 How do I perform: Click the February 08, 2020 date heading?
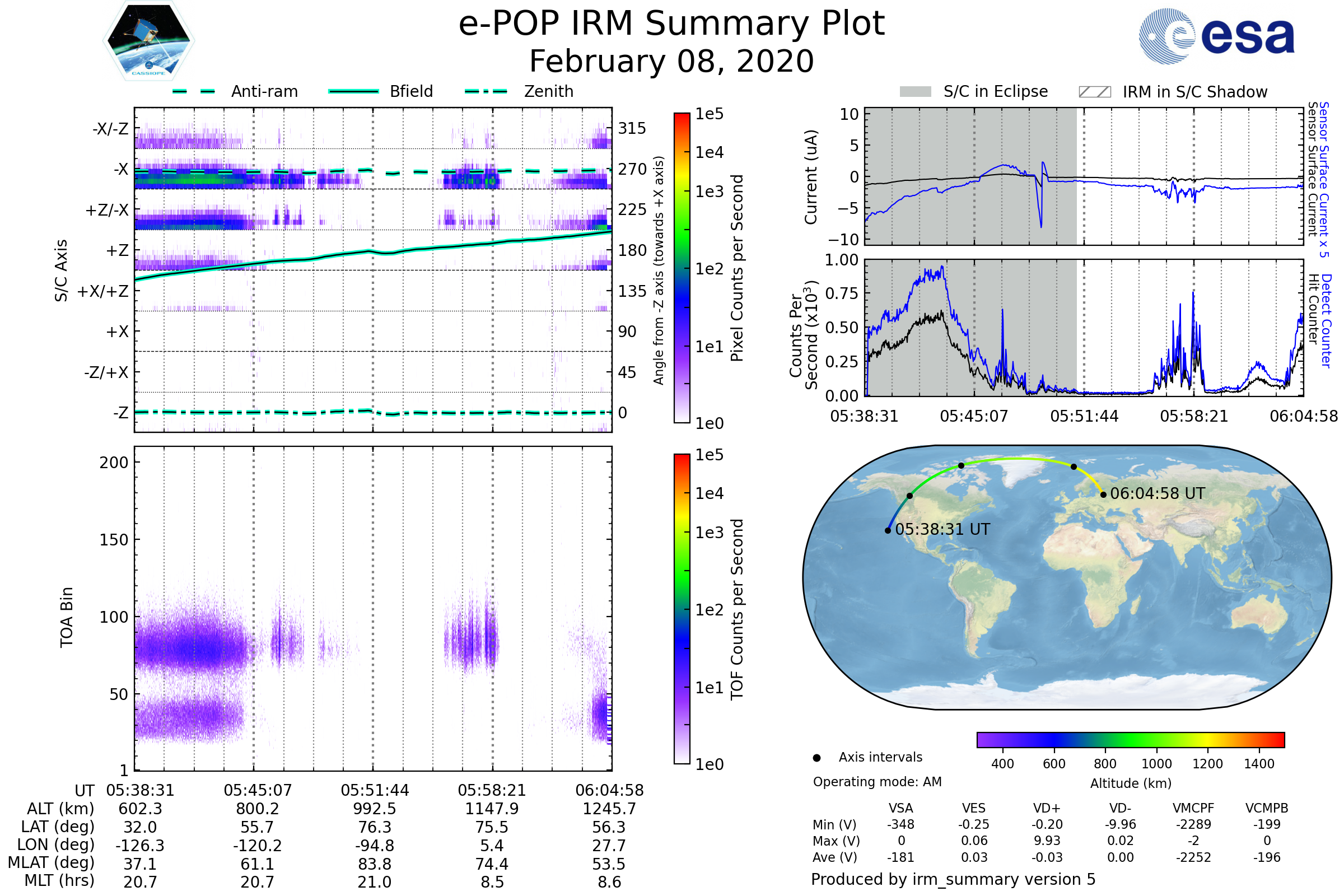pyautogui.click(x=671, y=62)
